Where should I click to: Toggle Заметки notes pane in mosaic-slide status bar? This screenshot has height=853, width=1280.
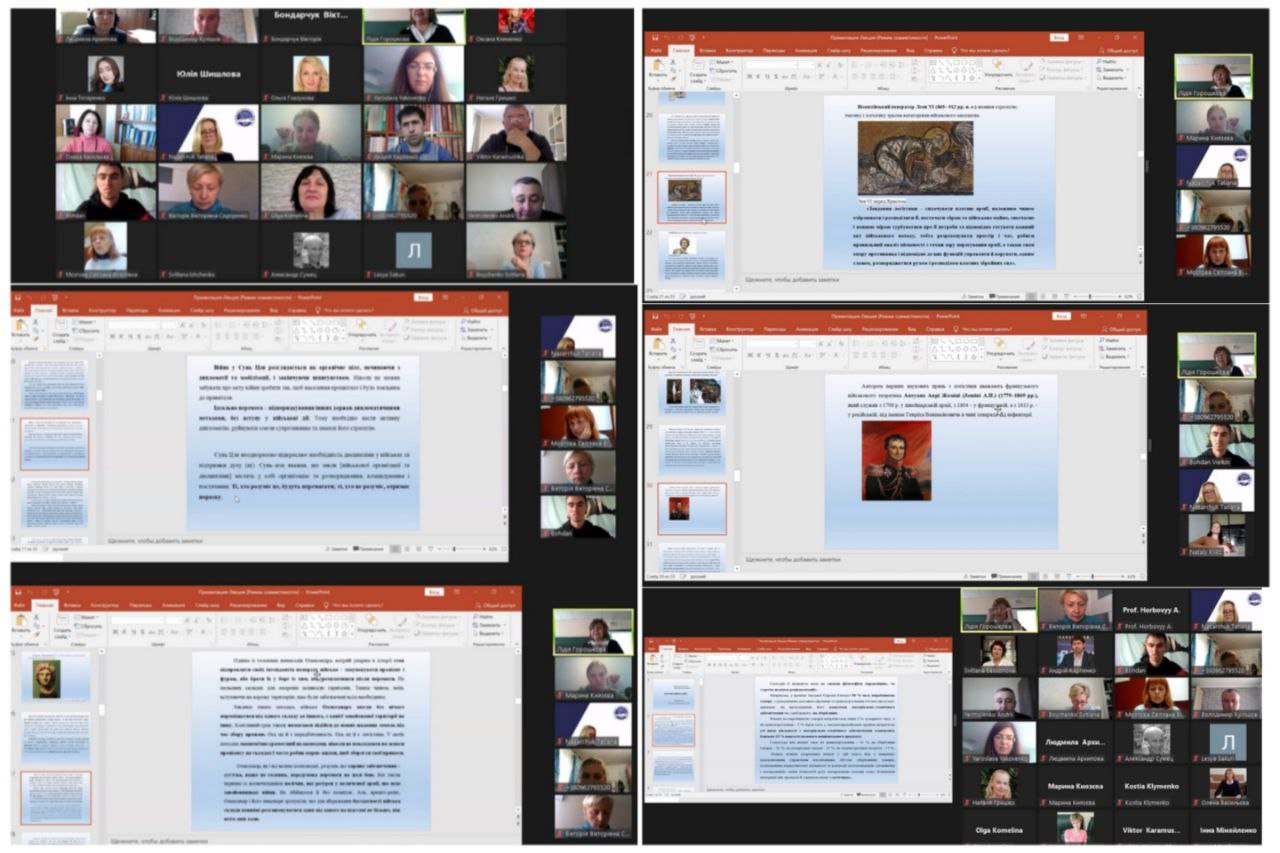pos(972,296)
